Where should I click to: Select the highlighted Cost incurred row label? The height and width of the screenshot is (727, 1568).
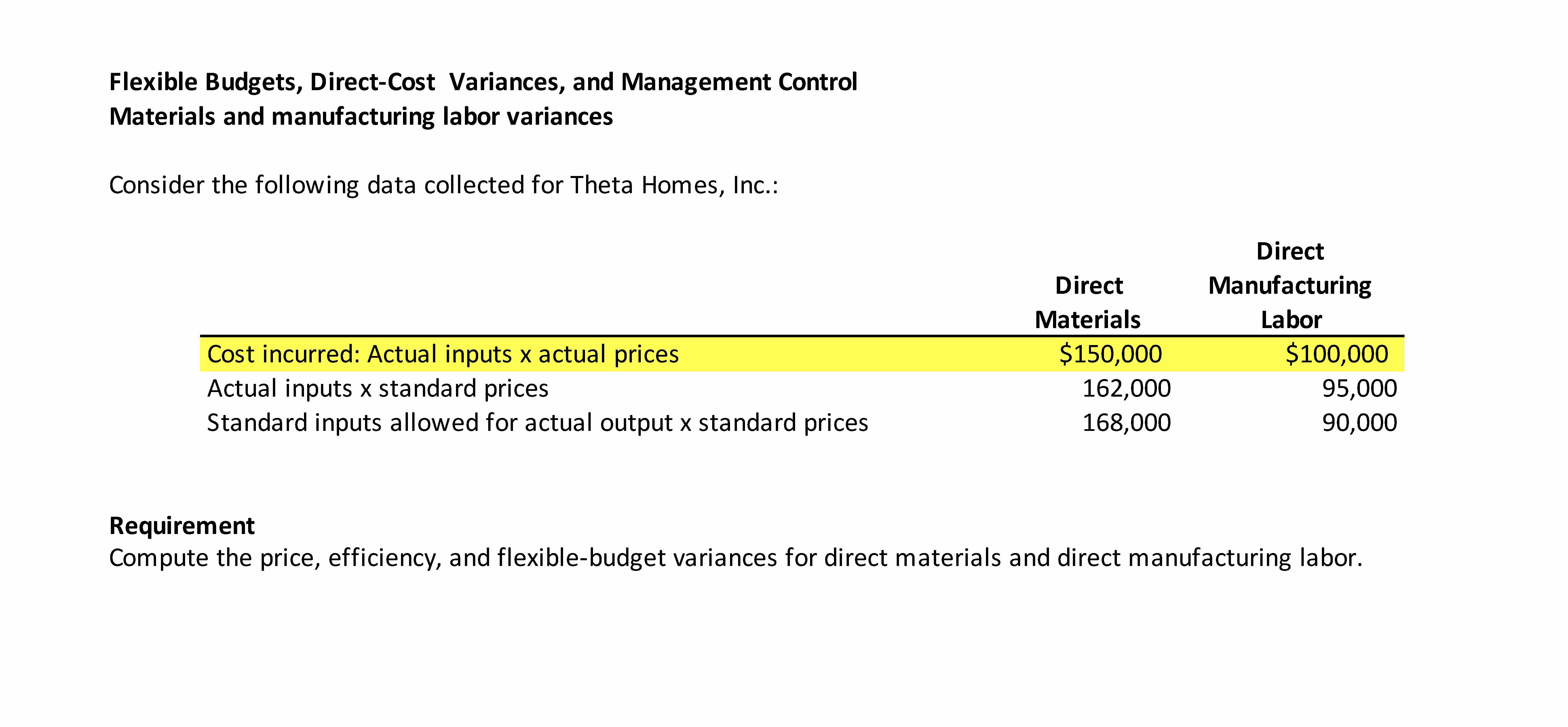pyautogui.click(x=442, y=354)
